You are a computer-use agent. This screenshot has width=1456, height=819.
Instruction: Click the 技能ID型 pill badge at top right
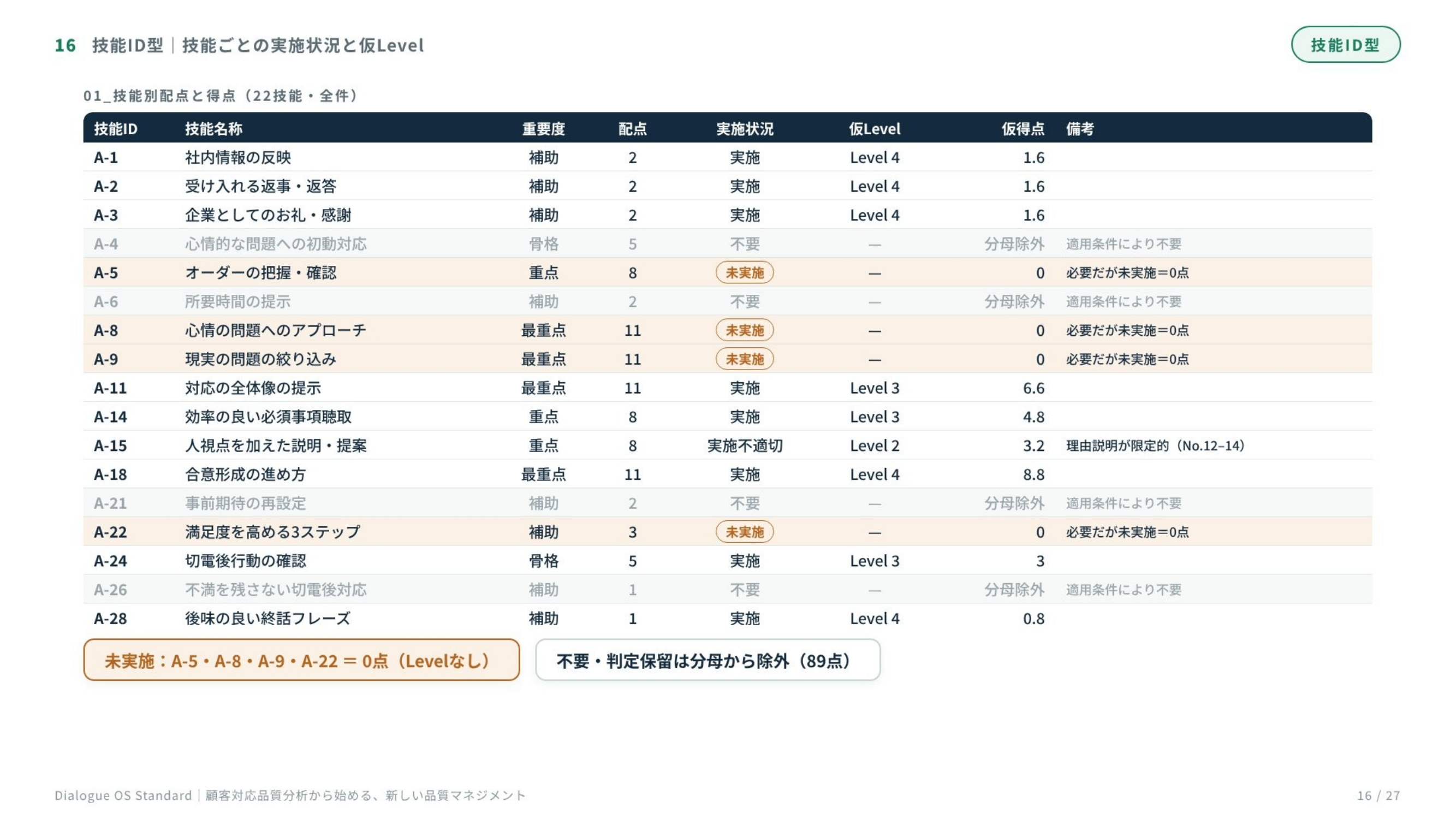(x=1345, y=45)
